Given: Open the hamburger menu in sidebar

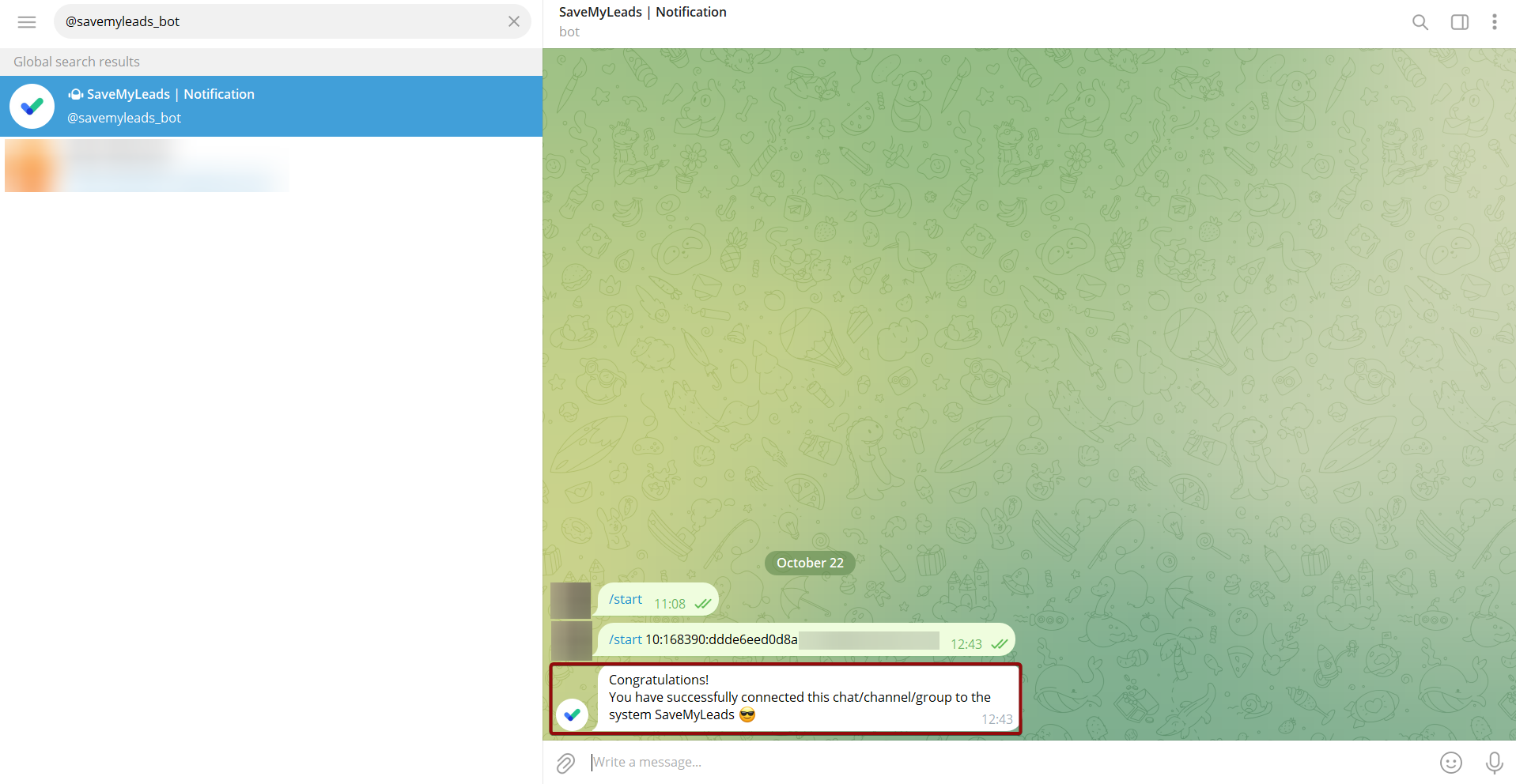Looking at the screenshot, I should tap(26, 21).
